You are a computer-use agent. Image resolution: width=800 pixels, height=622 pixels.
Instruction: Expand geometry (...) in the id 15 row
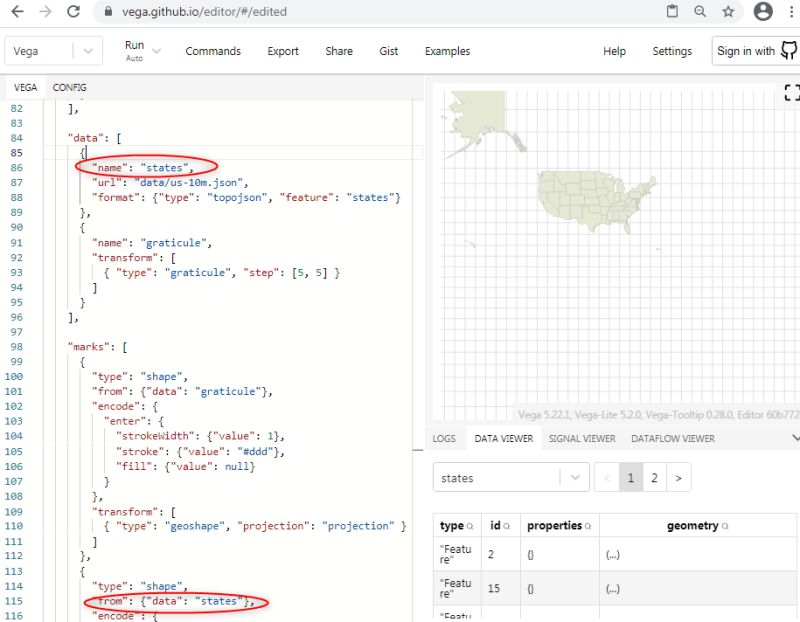(x=612, y=588)
